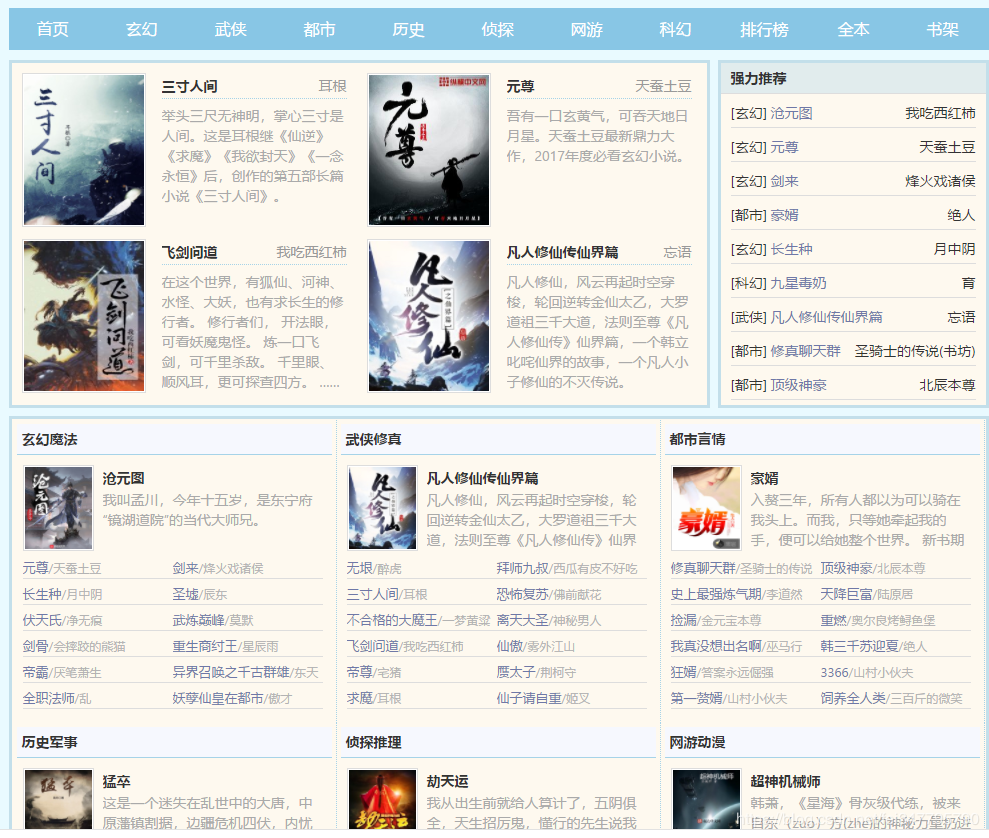Viewport: 989px width, 838px height.
Task: Open the 侦探 navigation tab
Action: 498,29
